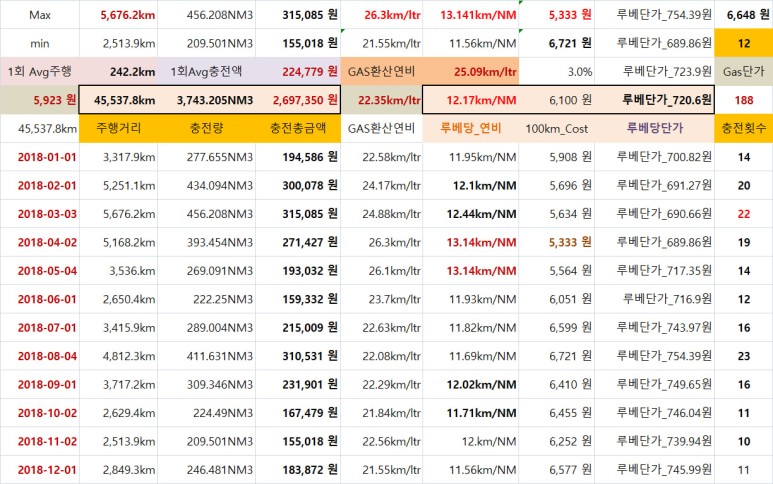The image size is (773, 484).
Task: Select the 루베단가_743.97원 cell
Action: [x=654, y=328]
